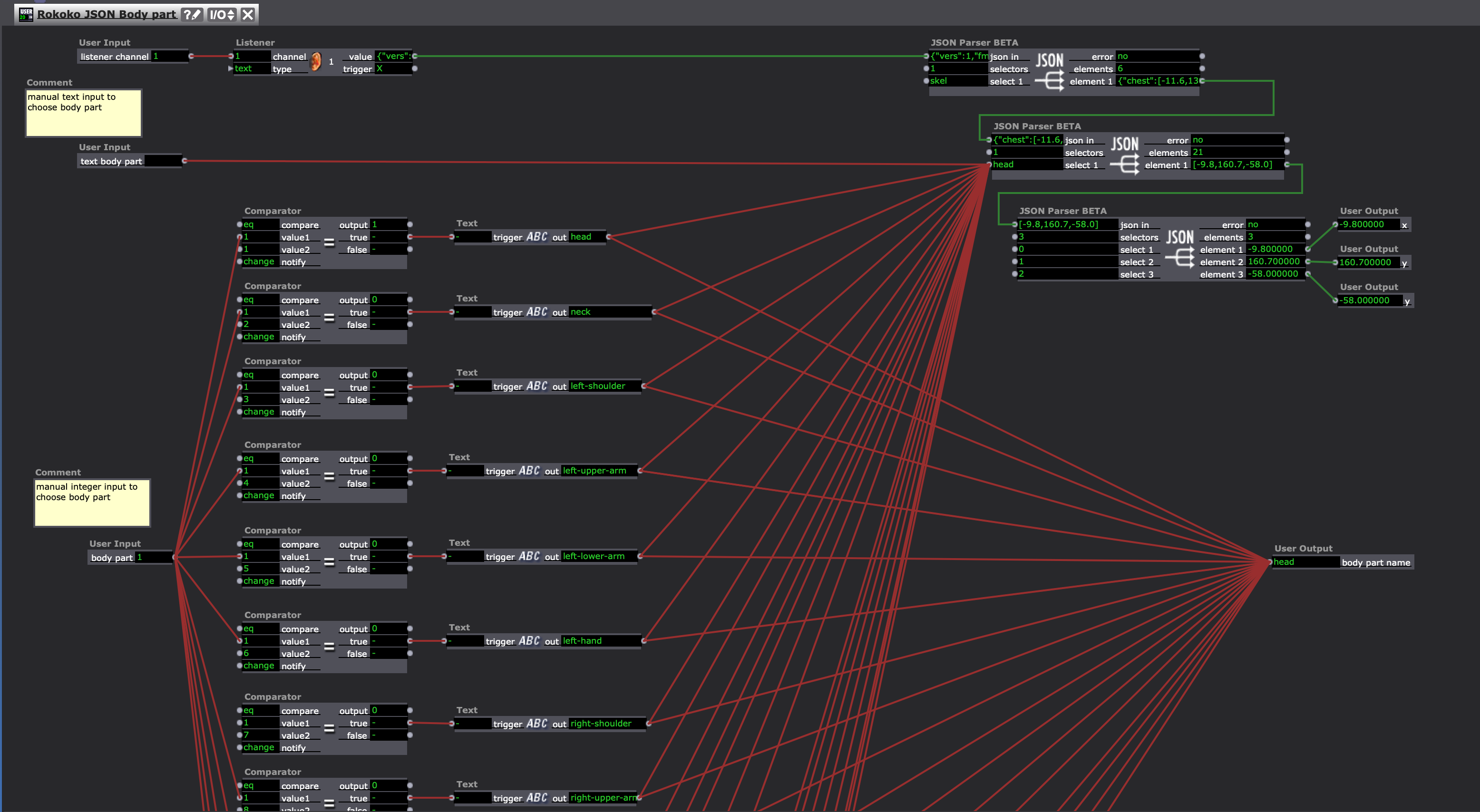Open the I/O stepper in the tab header

pyautogui.click(x=222, y=14)
